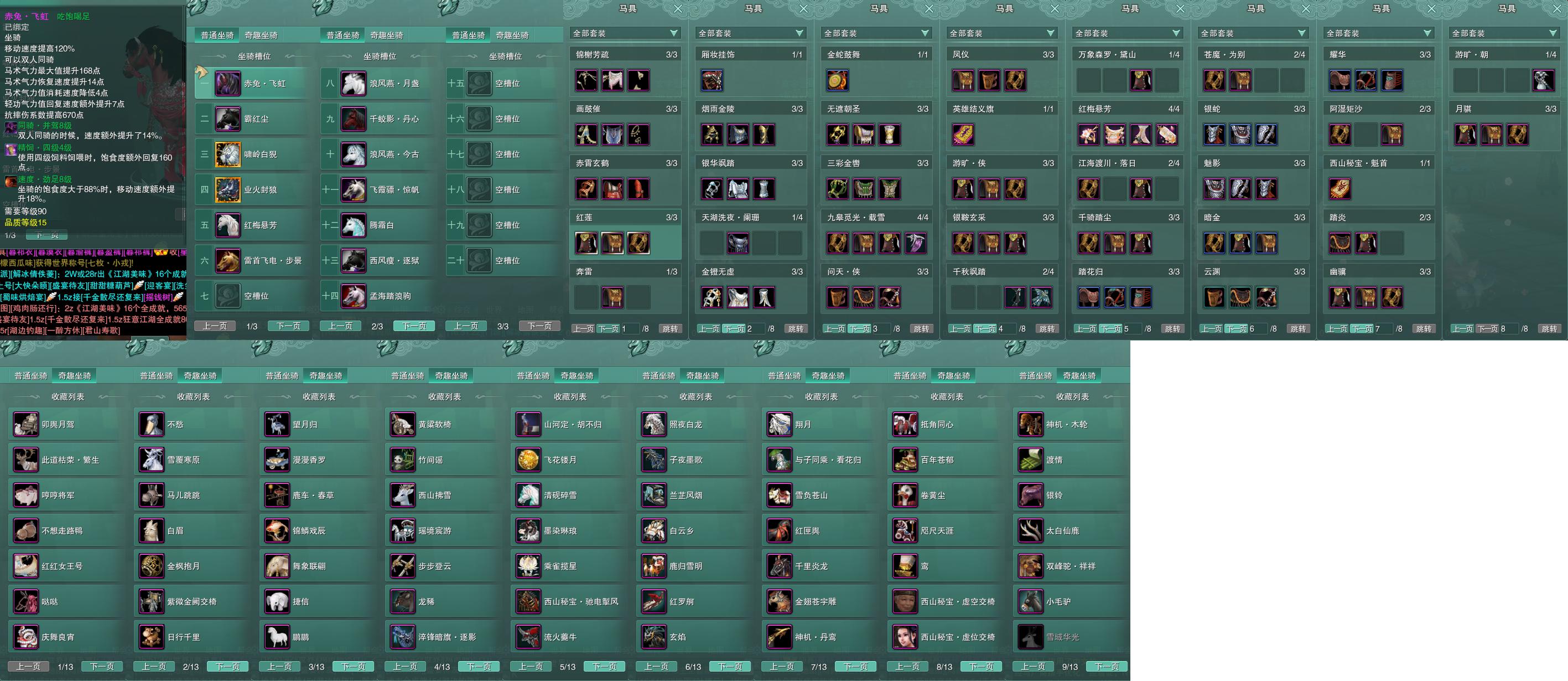The height and width of the screenshot is (681, 1568).
Task: Select the 西山秘宝·魁首 gear item icon
Action: (1339, 189)
